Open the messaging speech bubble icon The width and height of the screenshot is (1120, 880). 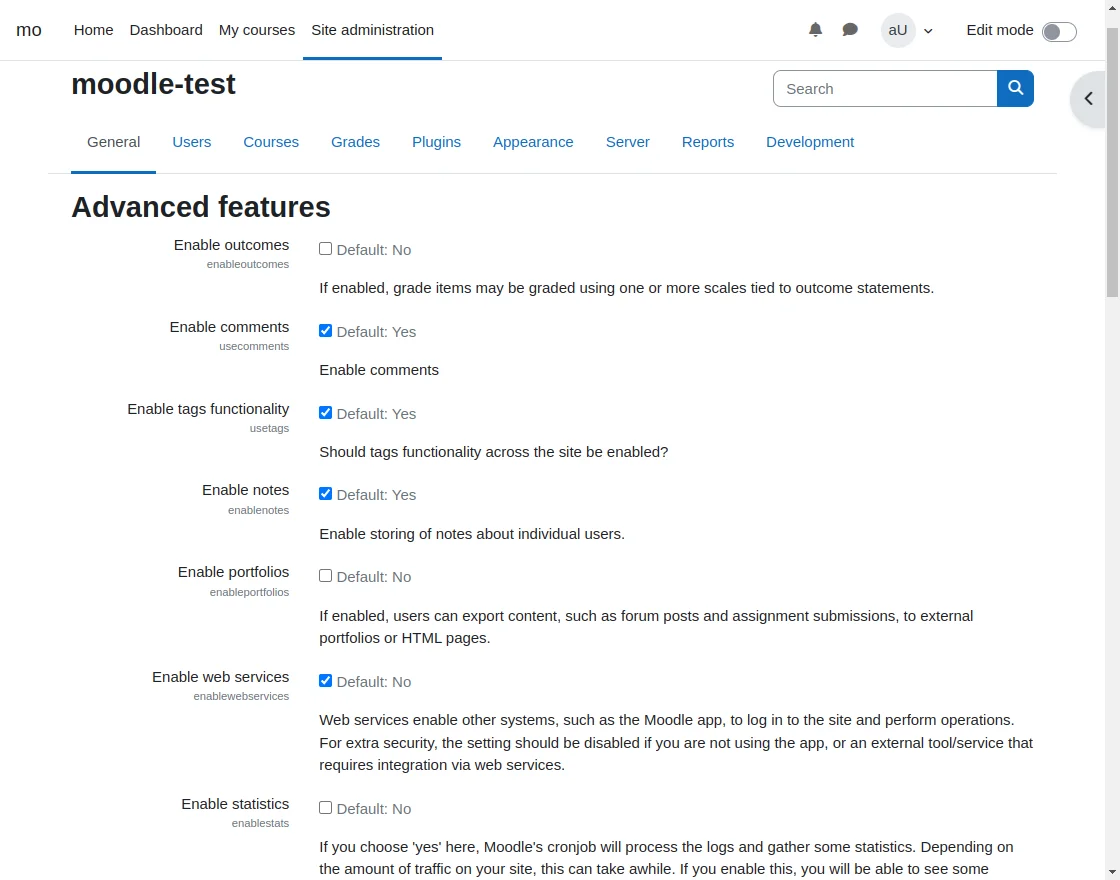(850, 30)
